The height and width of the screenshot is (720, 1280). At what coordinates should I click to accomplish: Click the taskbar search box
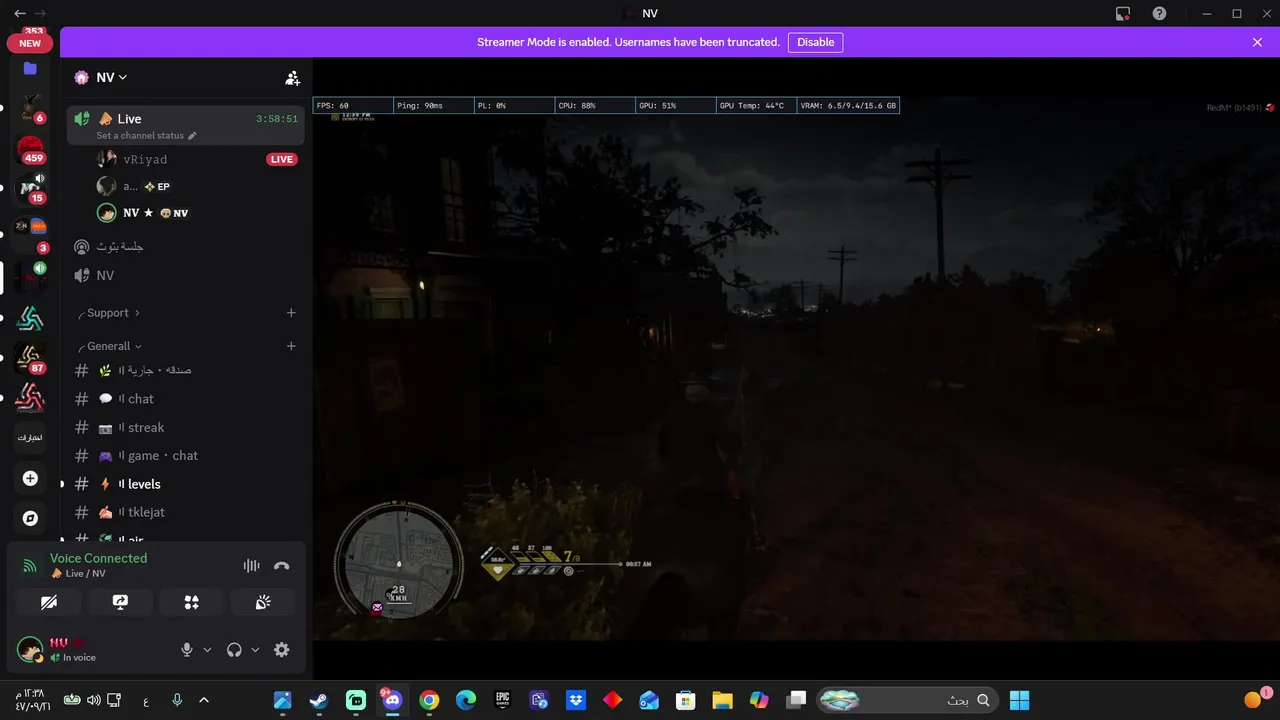coord(906,700)
